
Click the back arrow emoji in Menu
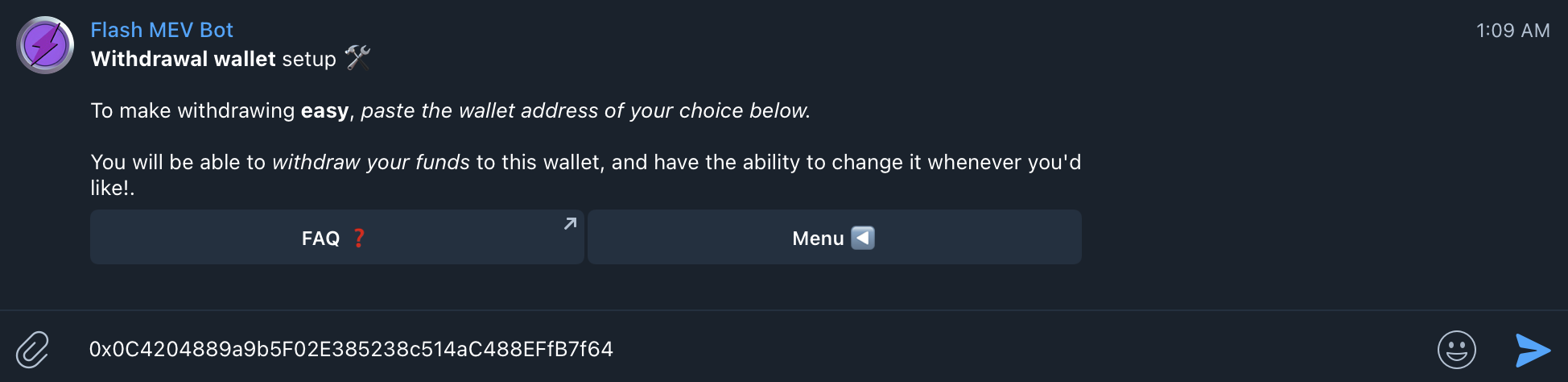tap(862, 238)
